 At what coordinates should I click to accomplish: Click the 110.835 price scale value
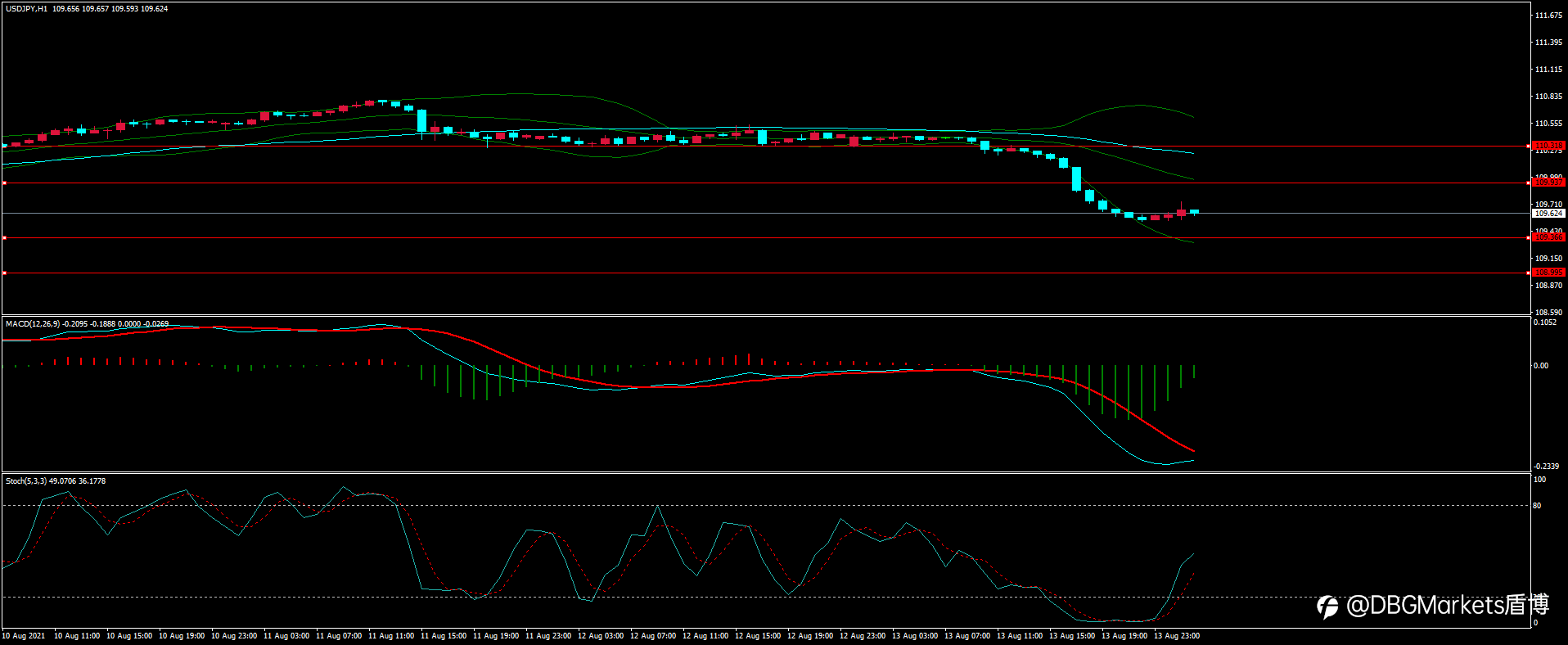tap(1548, 97)
